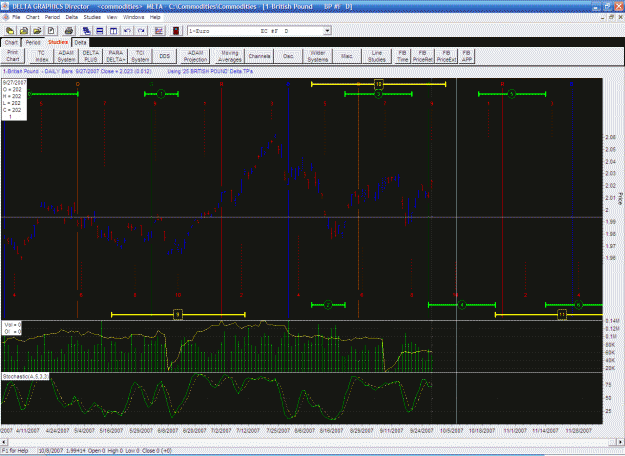Click green circled marker 2 at bottom
The image size is (625, 456).
(x=328, y=305)
